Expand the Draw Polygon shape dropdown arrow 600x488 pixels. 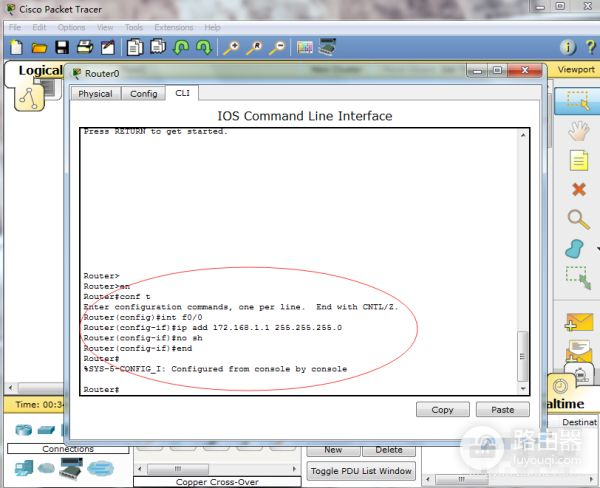pos(597,249)
